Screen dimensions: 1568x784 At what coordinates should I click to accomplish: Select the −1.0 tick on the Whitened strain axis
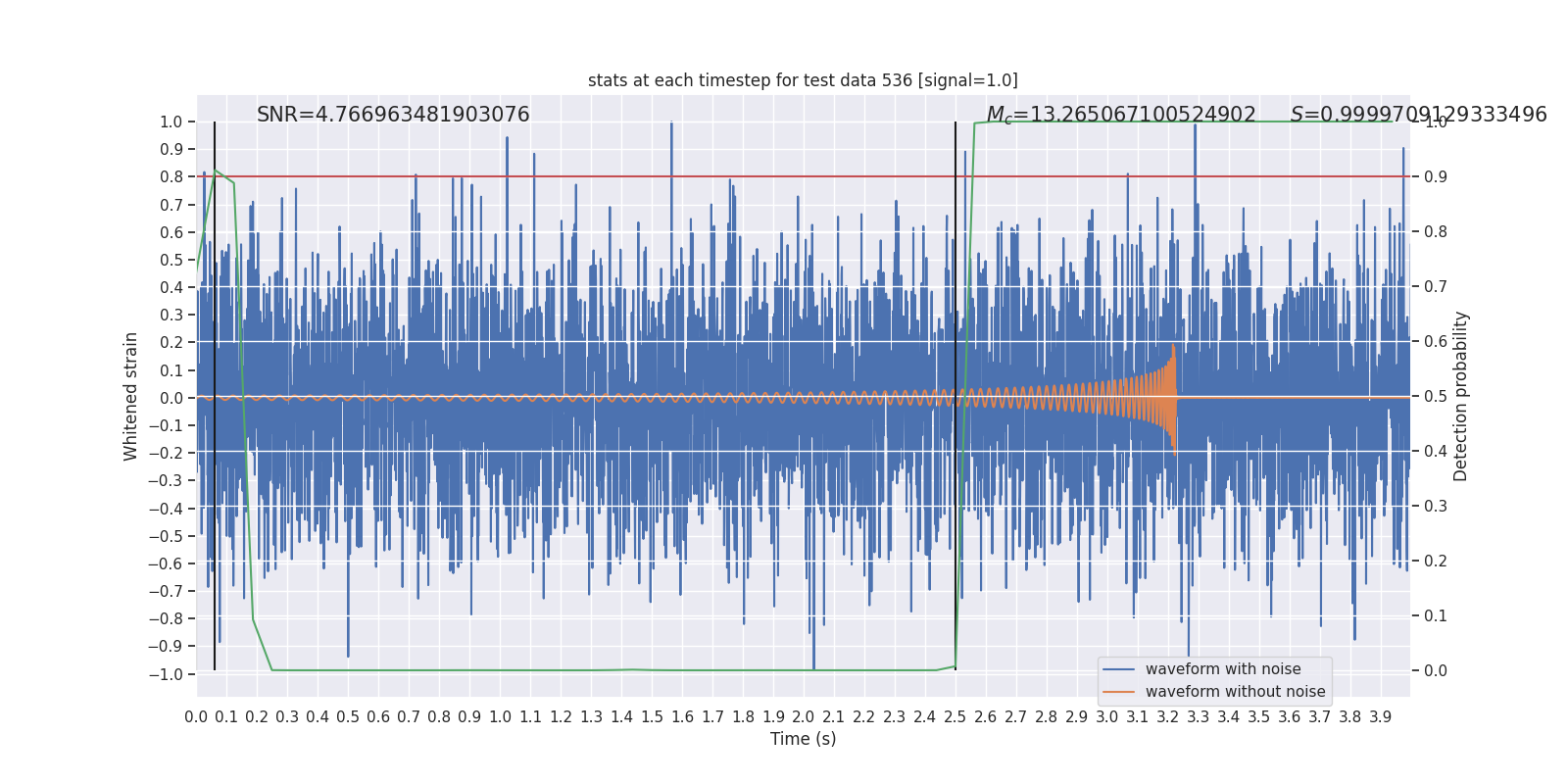[x=166, y=674]
